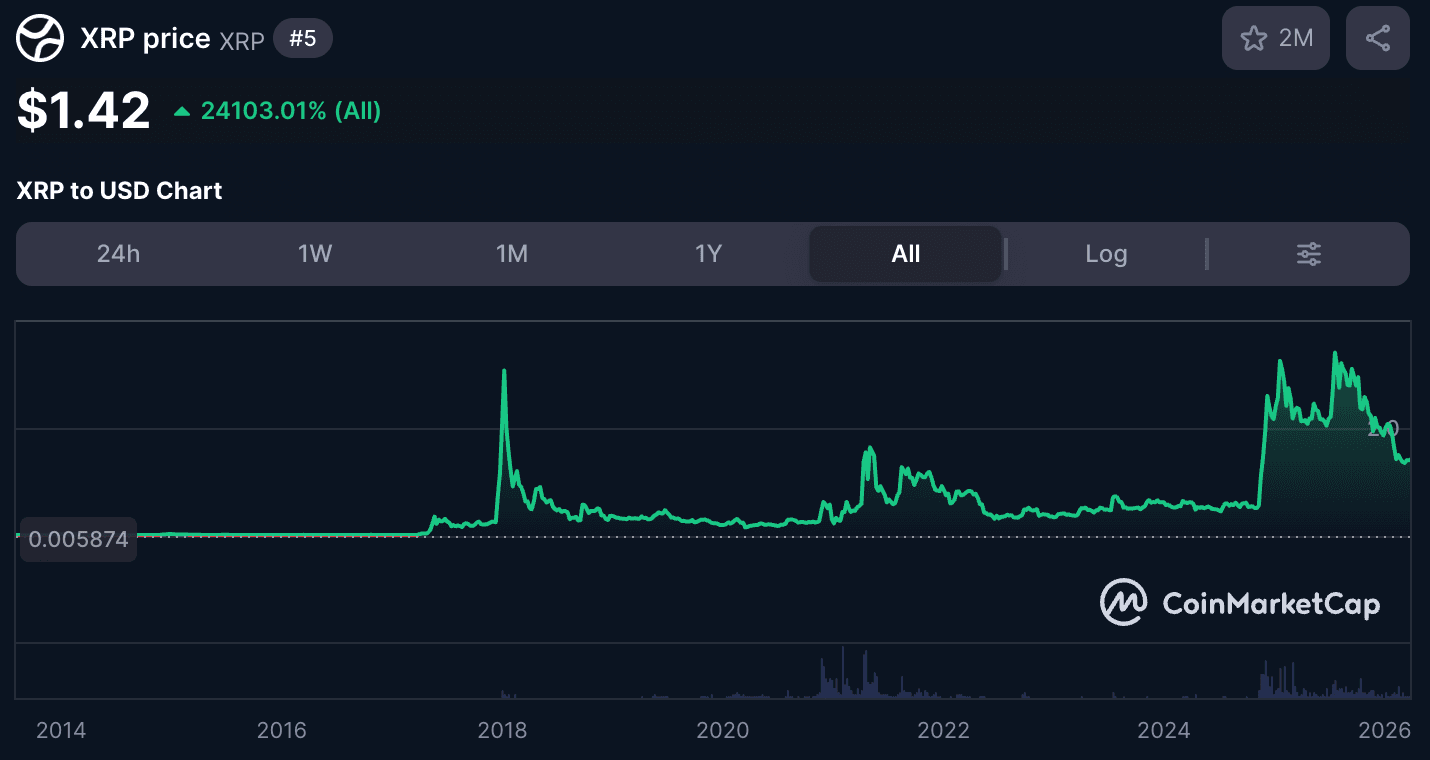
Task: Click the 2024 label on time axis
Action: [x=1164, y=730]
